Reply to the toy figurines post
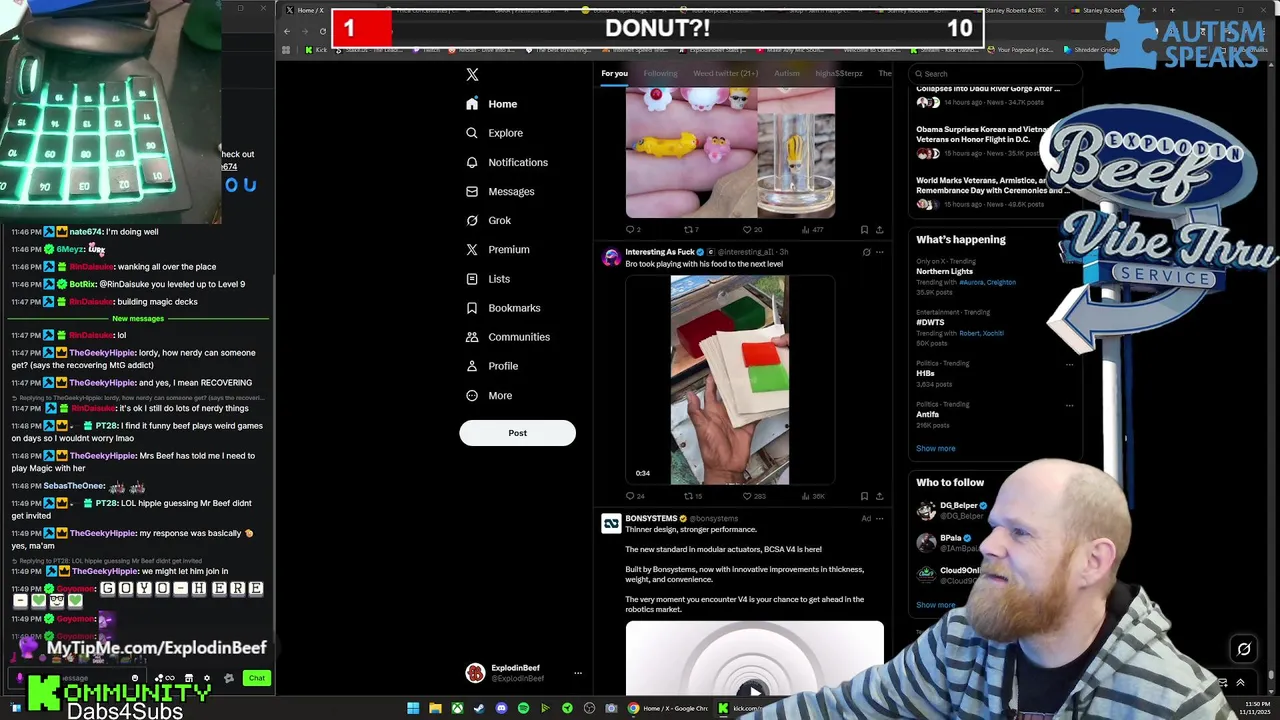The height and width of the screenshot is (720, 1280). (632, 229)
